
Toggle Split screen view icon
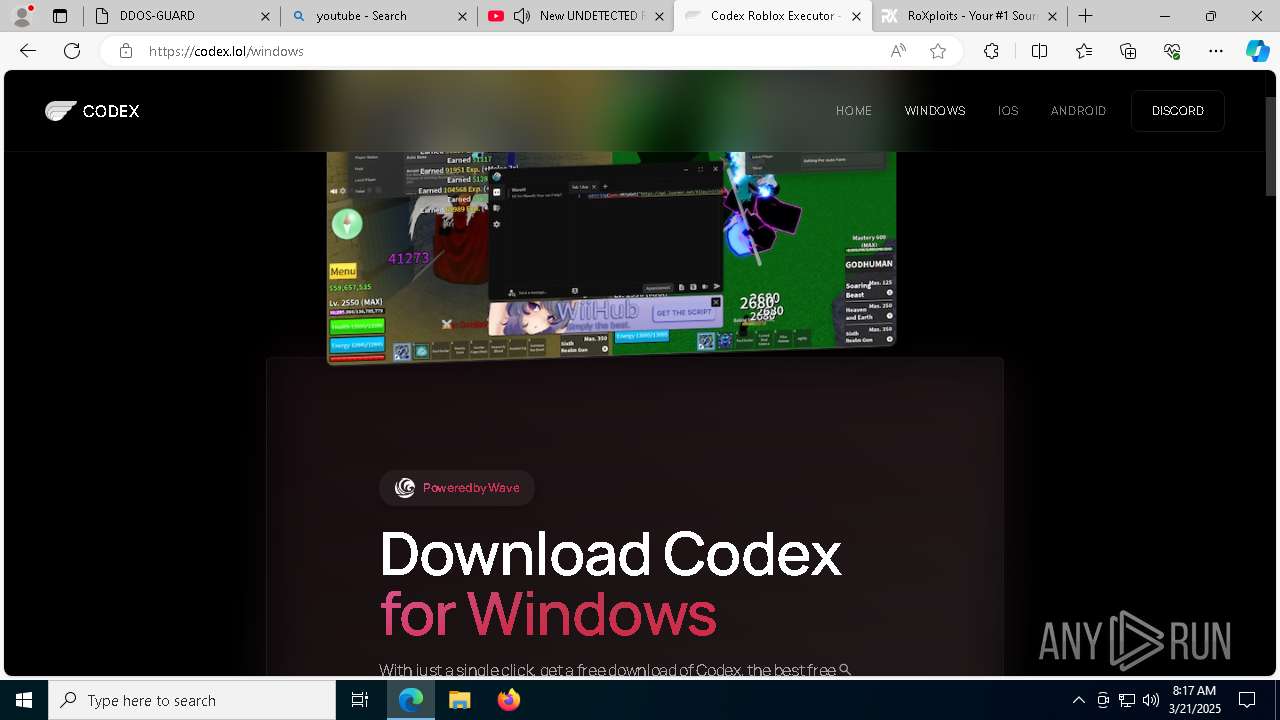tap(1039, 51)
